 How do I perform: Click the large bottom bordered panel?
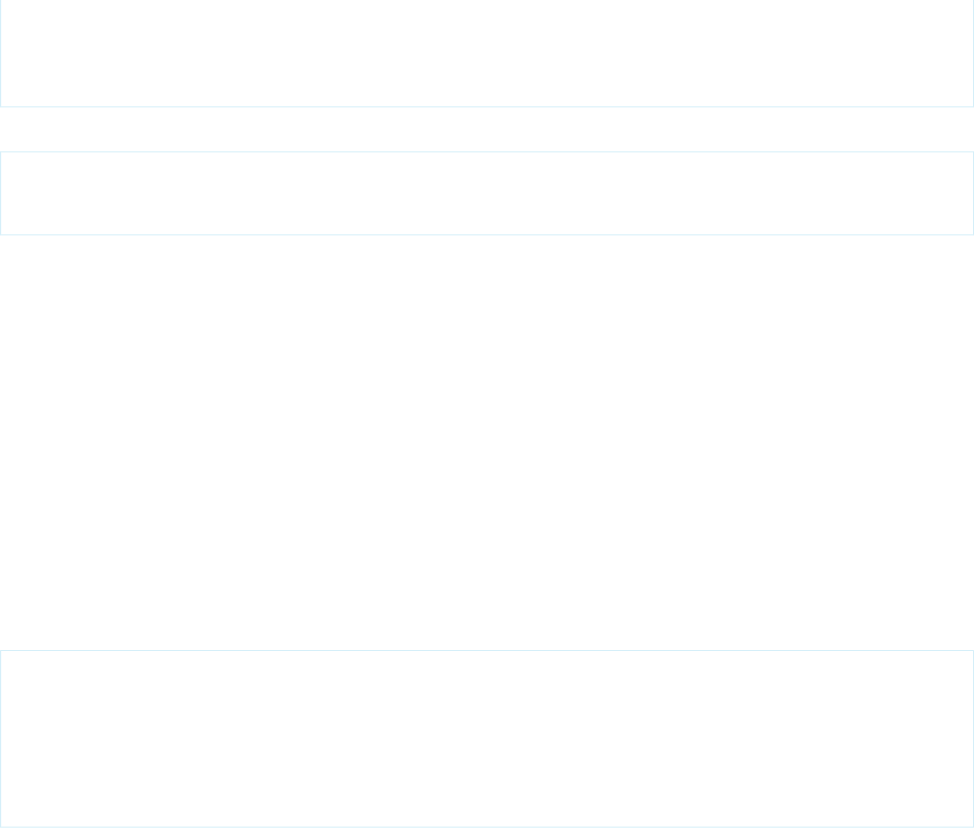tap(487, 739)
